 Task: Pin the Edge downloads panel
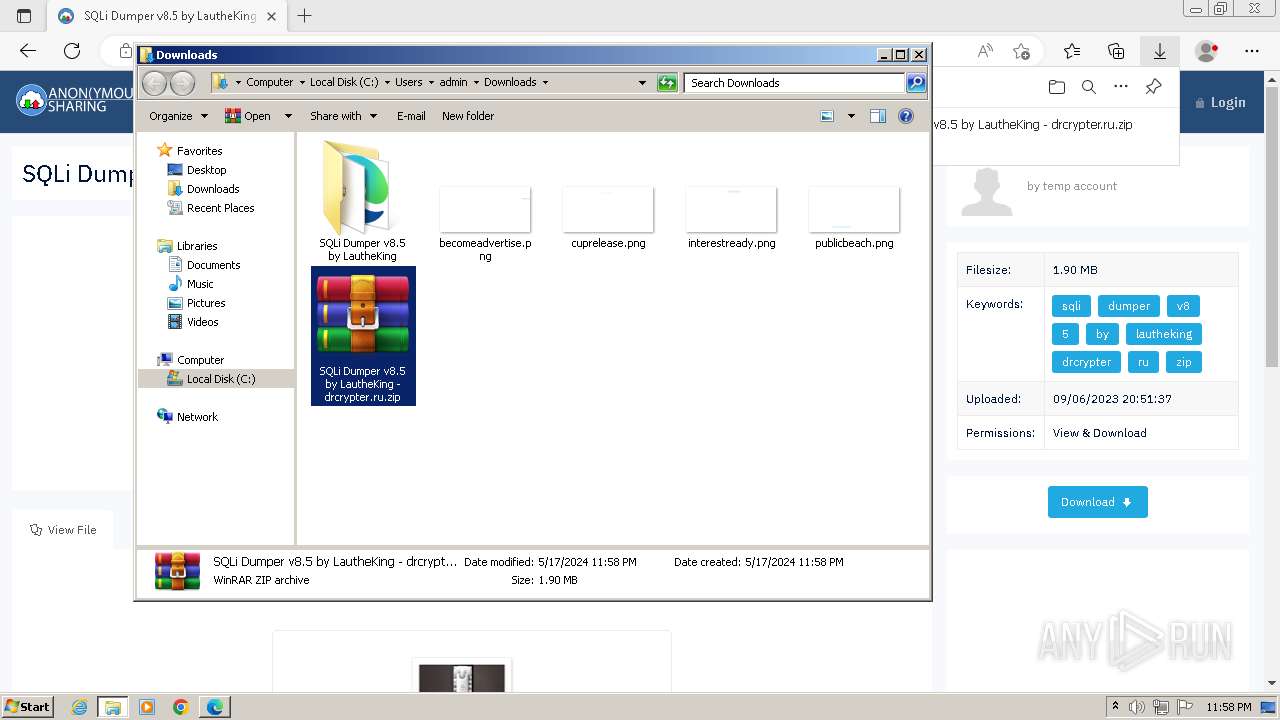[1153, 87]
